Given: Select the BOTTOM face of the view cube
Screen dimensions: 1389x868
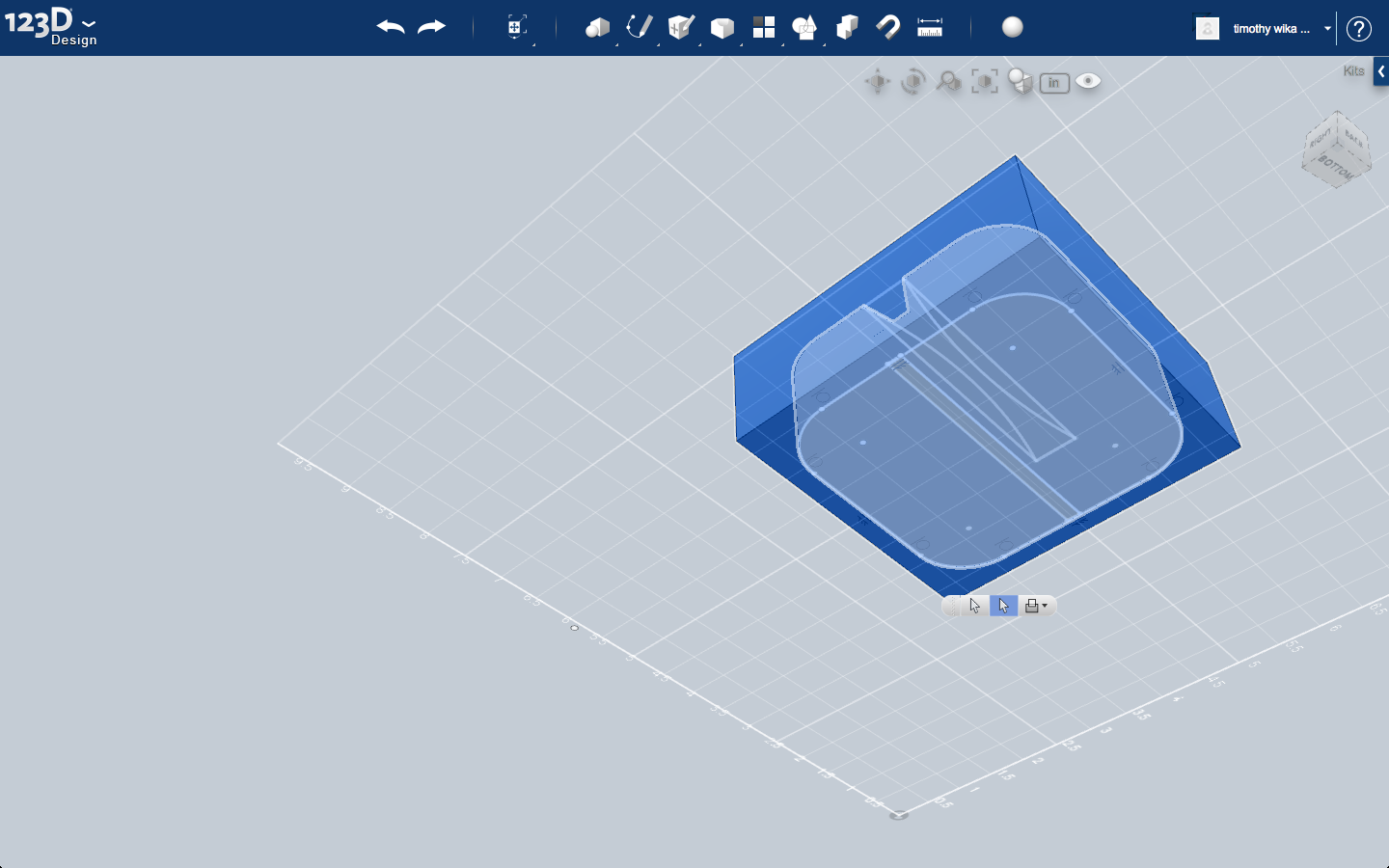Looking at the screenshot, I should (1335, 167).
